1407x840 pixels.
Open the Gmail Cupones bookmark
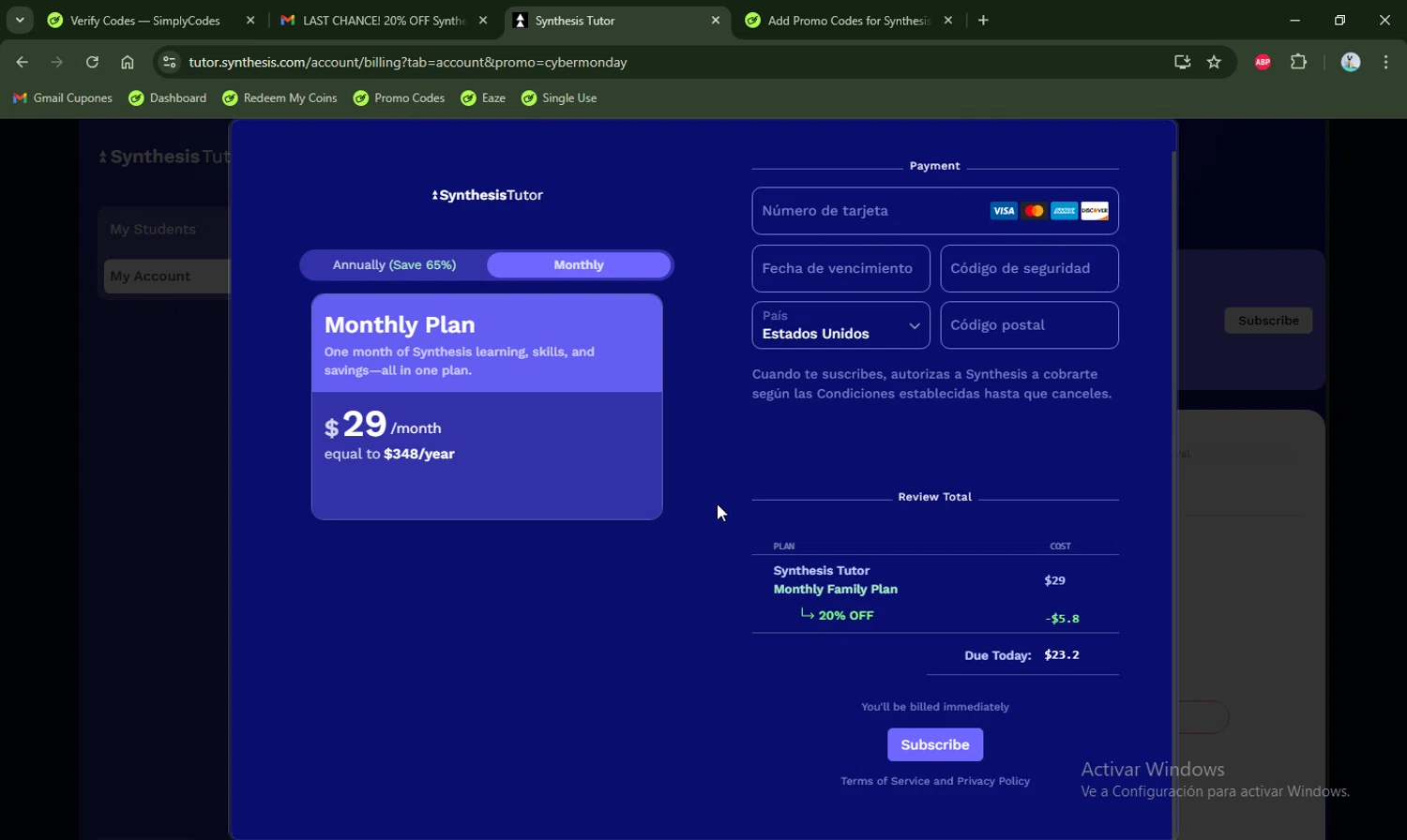63,97
